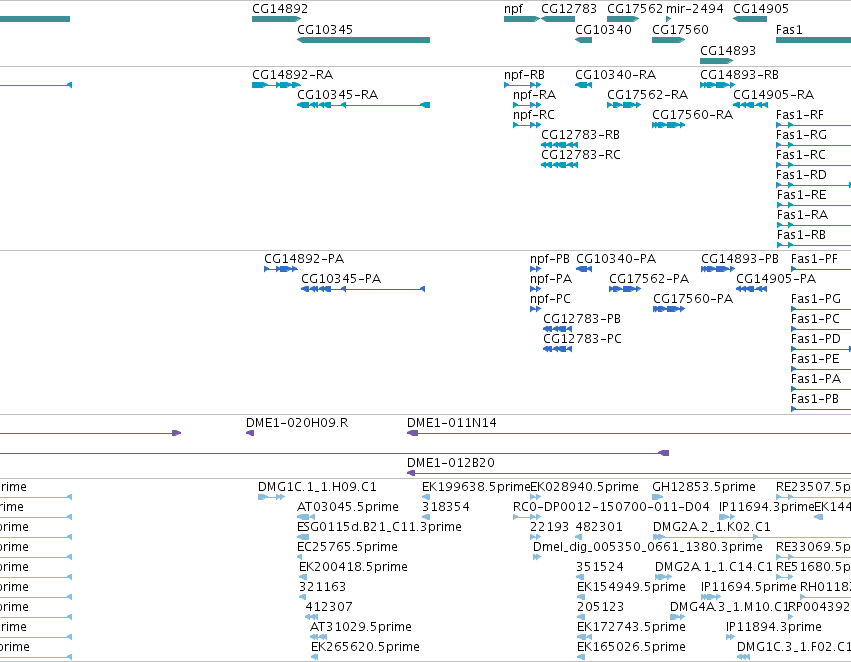851x662 pixels.
Task: Click BAC clone DME1-012B20
Action: pyautogui.click(x=628, y=473)
